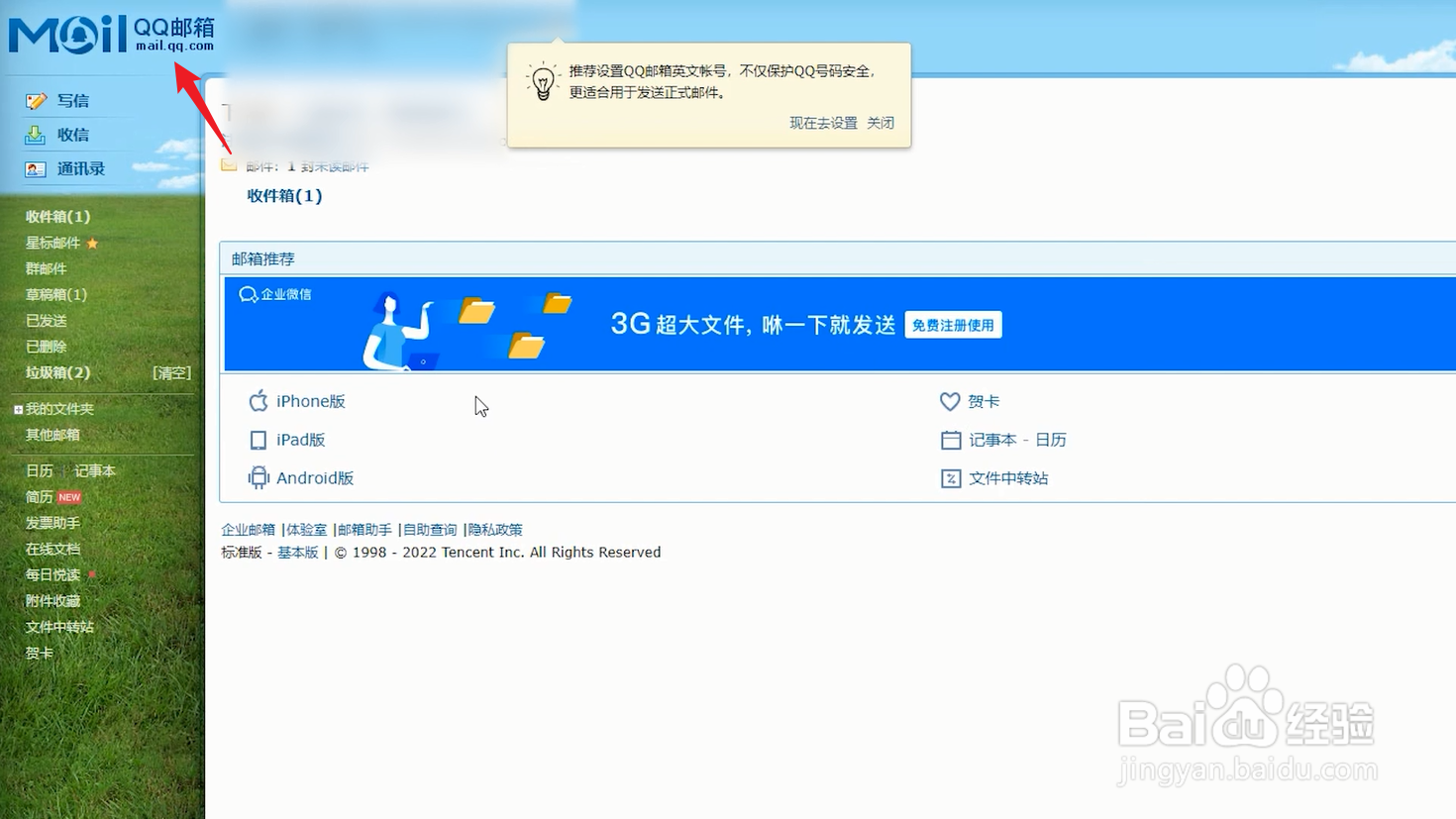This screenshot has height=819, width=1456.
Task: Click the tablet icon for iPad版
Action: coord(258,440)
